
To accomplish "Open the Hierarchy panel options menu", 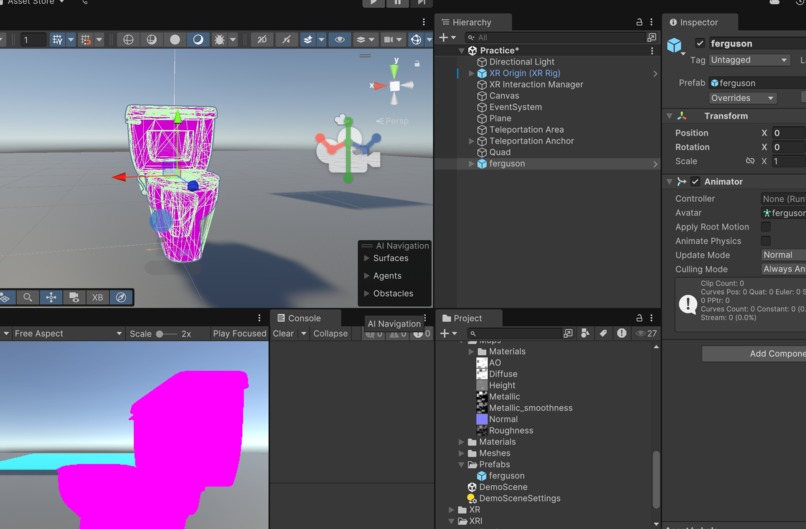I will 651,22.
